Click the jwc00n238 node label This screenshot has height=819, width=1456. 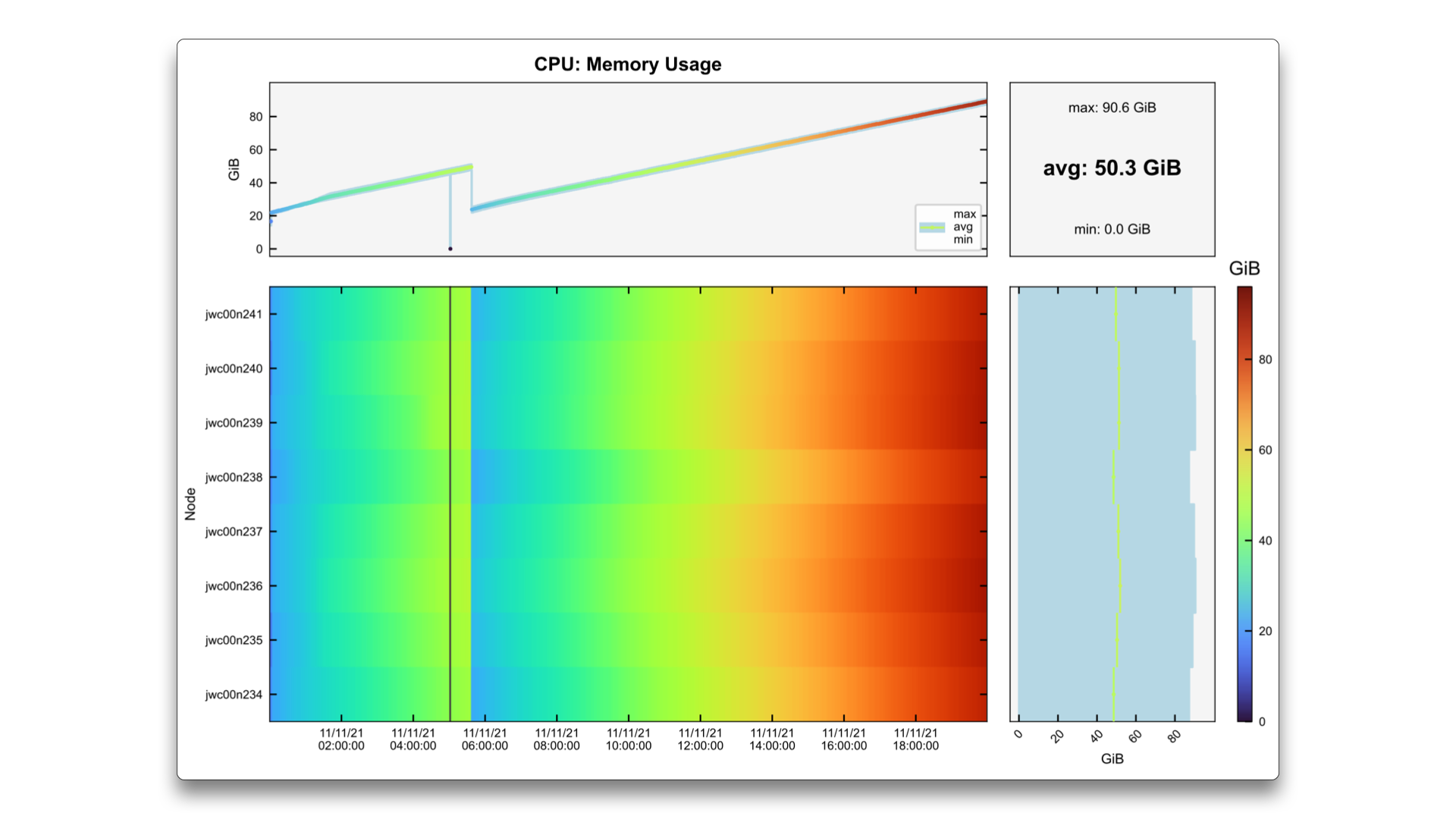point(234,478)
